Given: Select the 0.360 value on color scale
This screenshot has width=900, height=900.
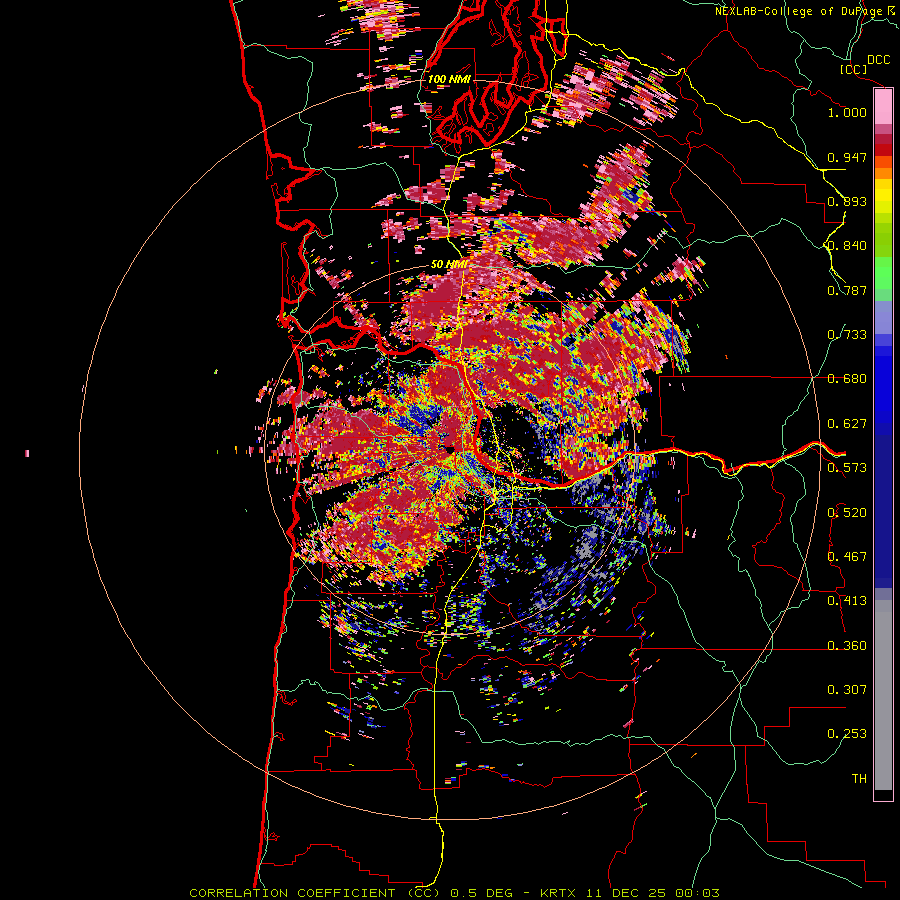Looking at the screenshot, I should [847, 645].
